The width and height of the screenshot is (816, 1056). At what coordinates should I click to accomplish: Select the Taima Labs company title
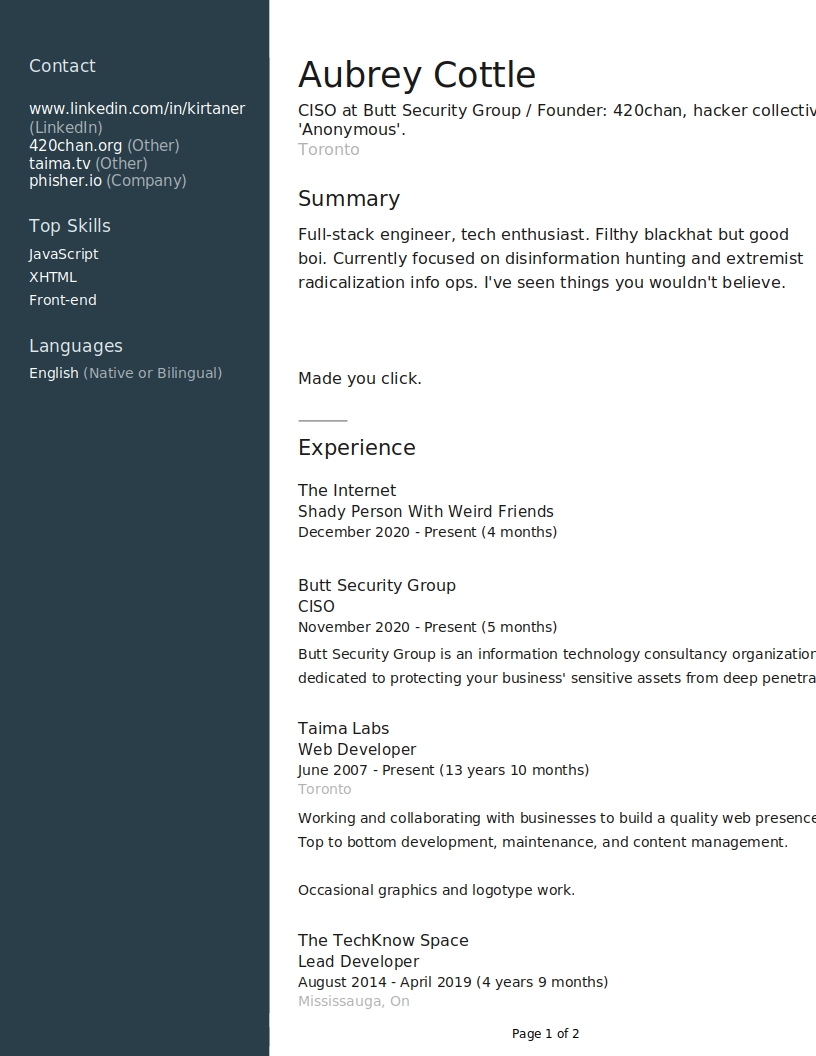(x=343, y=729)
